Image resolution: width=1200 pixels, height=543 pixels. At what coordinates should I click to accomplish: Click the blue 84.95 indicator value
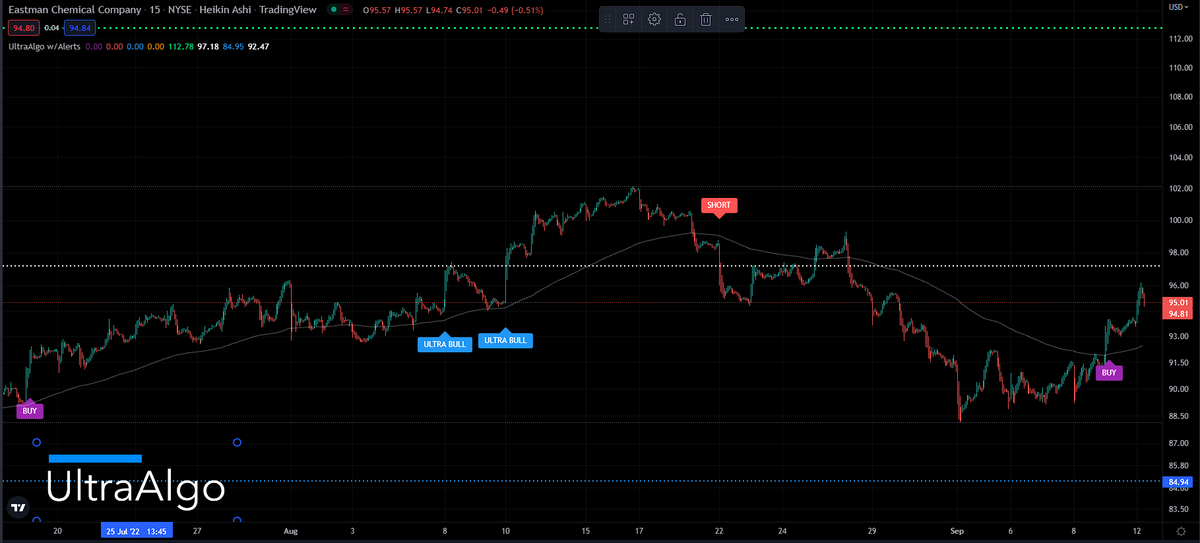point(234,46)
